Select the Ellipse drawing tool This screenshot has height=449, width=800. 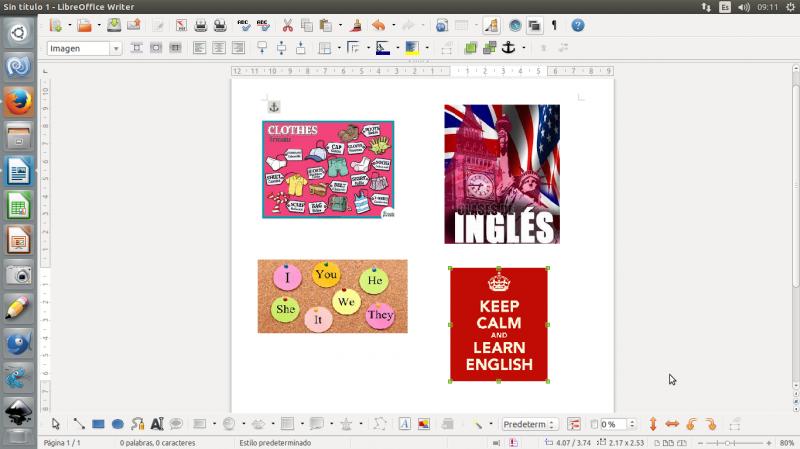[x=117, y=424]
